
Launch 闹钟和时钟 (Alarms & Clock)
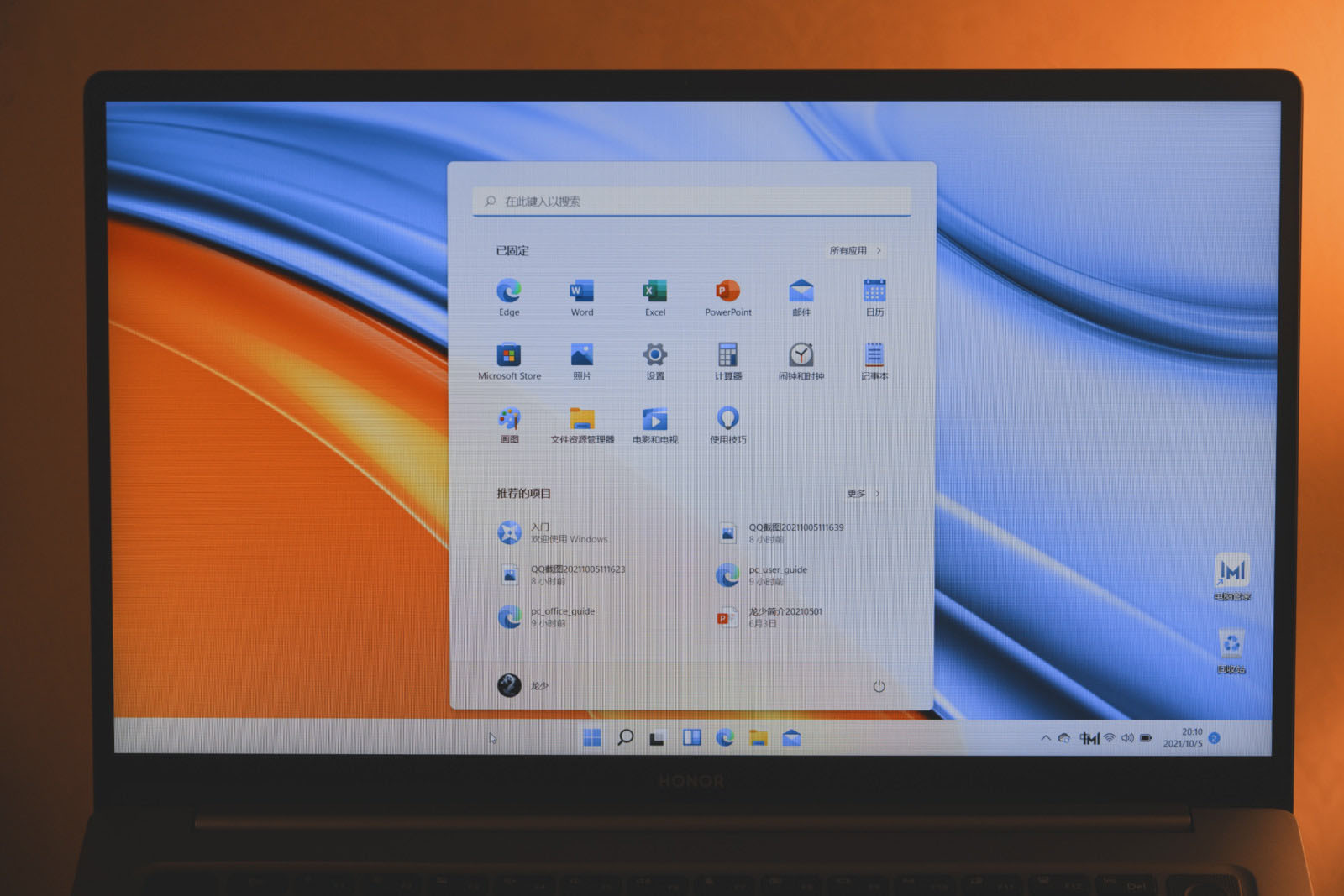(x=800, y=356)
